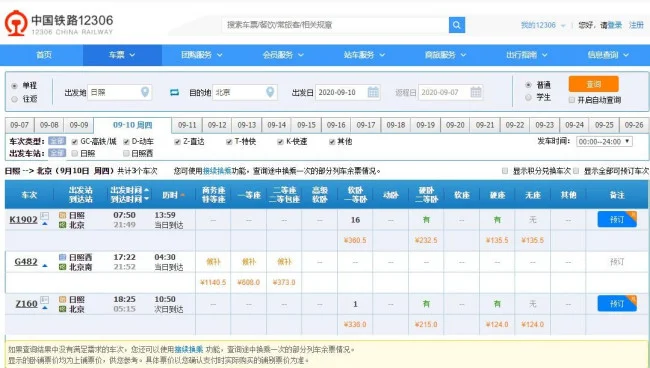Screen dimensions: 650x368
Task: Click the 出发地 departure station field
Action: pyautogui.click(x=120, y=92)
